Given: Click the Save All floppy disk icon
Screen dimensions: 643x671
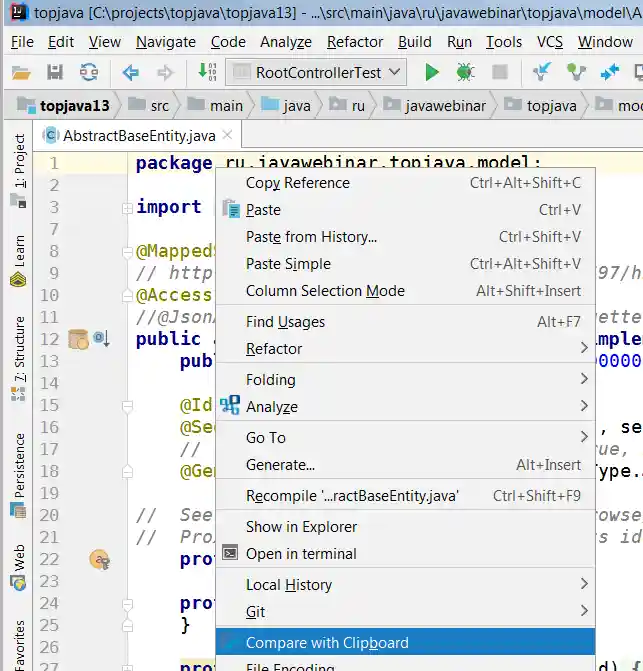Looking at the screenshot, I should tap(55, 72).
